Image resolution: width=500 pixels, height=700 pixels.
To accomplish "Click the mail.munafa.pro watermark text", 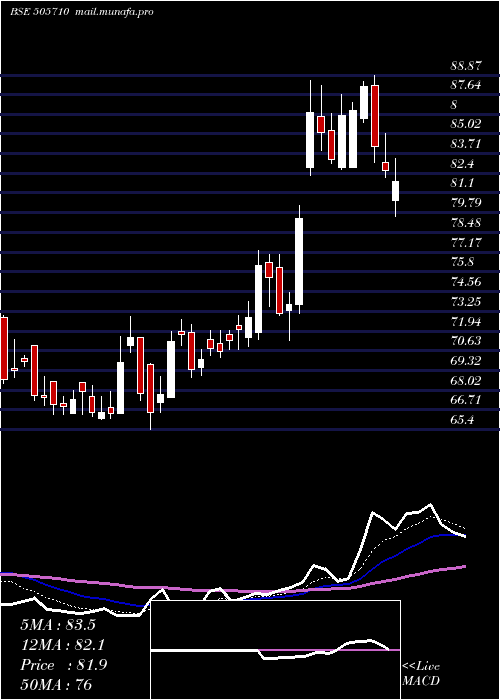I will [113, 12].
